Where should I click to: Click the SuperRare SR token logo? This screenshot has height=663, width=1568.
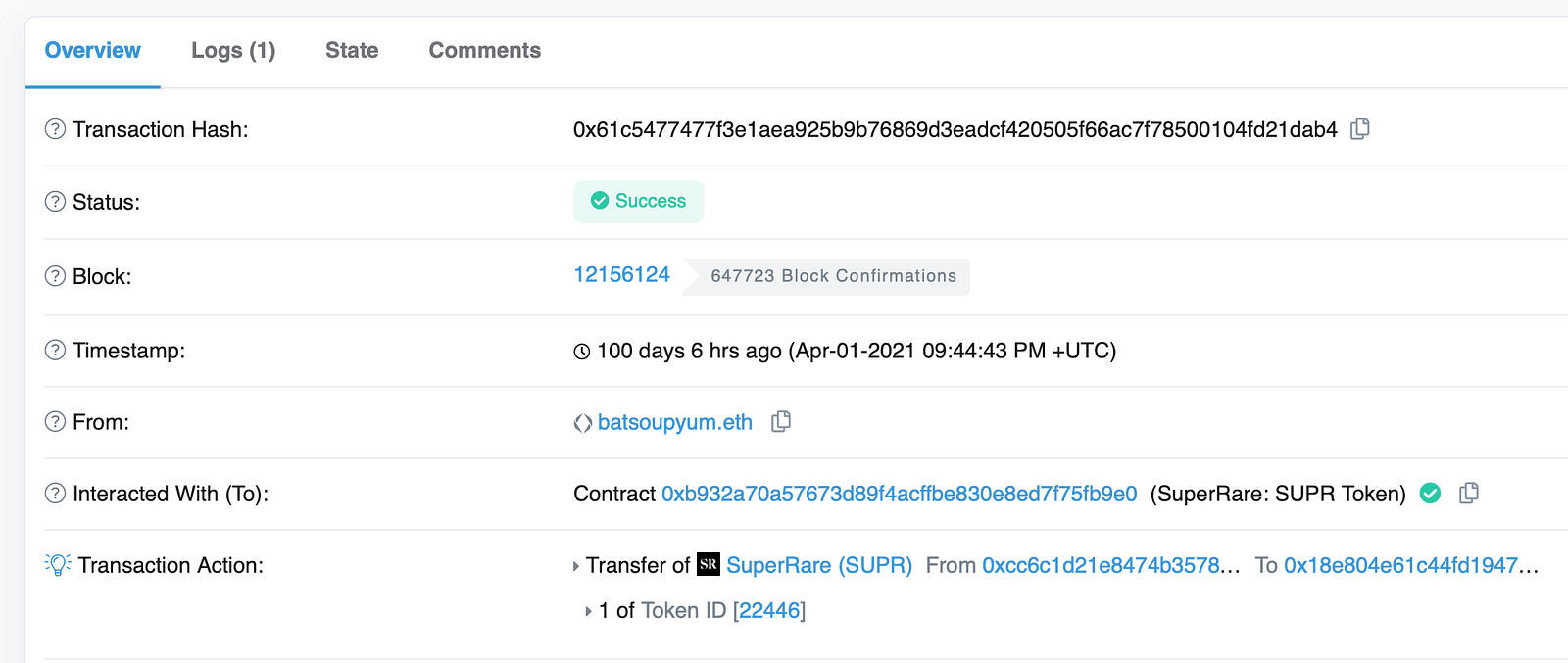pos(709,565)
